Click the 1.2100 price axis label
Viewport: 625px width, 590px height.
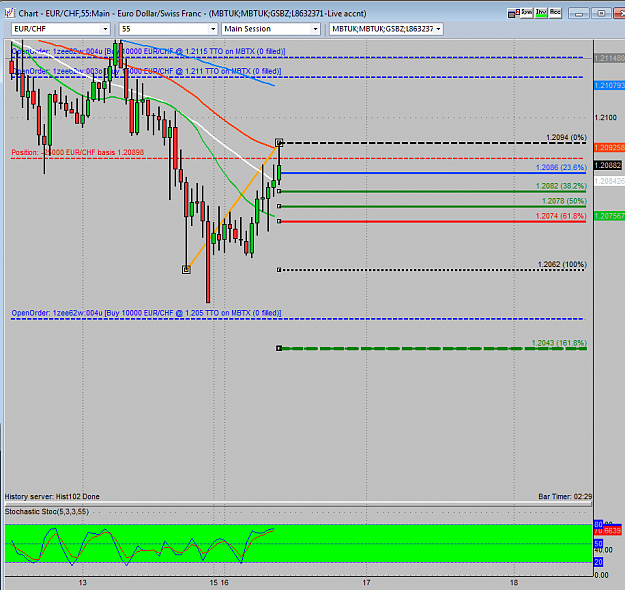pos(605,118)
